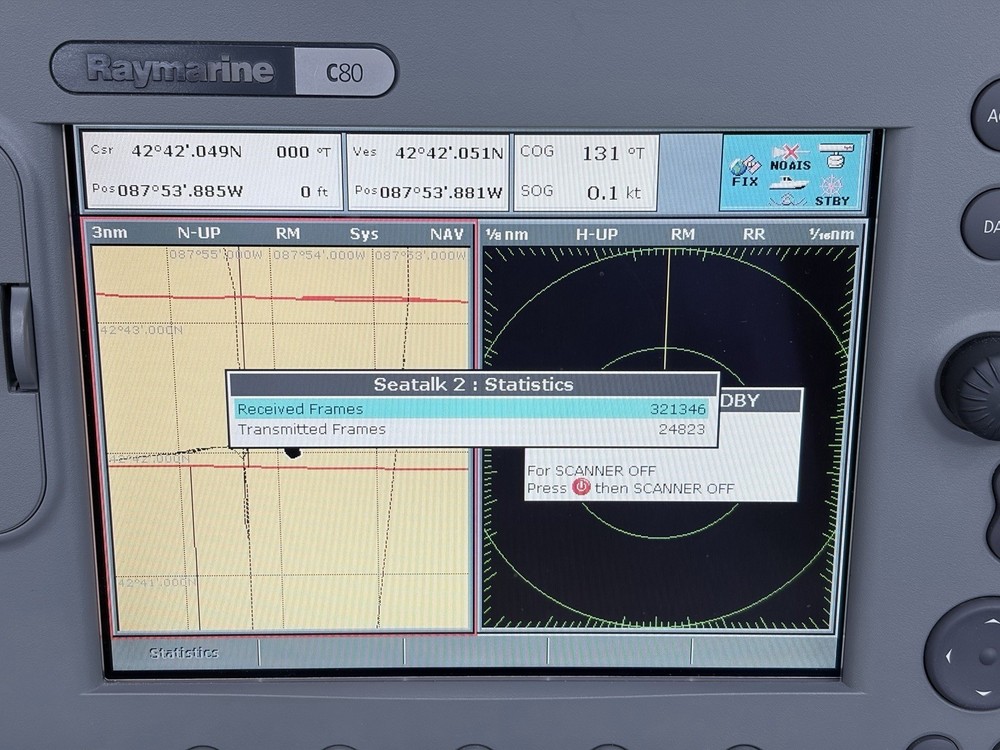This screenshot has width=1000, height=750.
Task: Highlight the Received Frames row
Action: tap(471, 409)
